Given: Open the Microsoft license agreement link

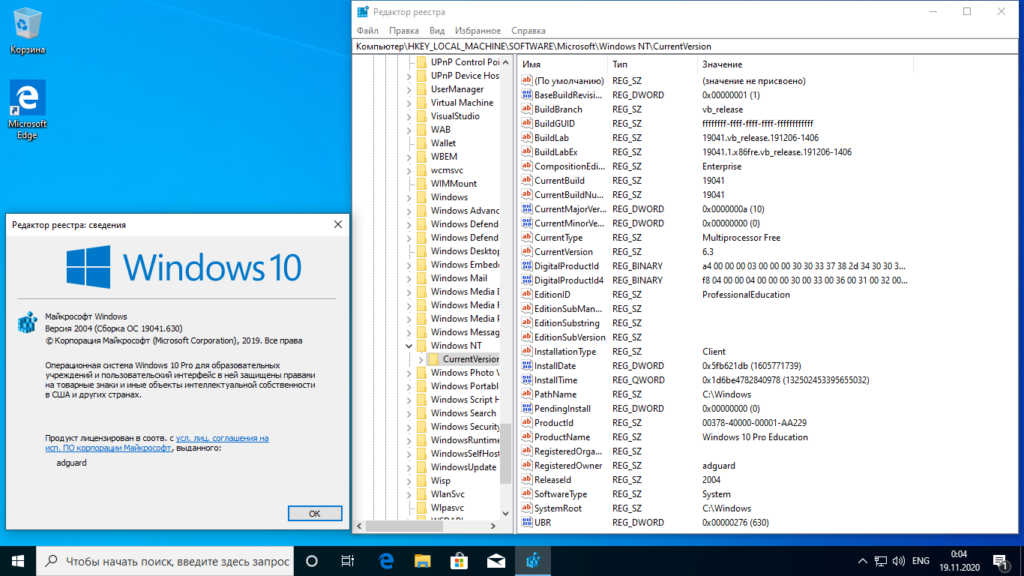Looking at the screenshot, I should [x=157, y=443].
